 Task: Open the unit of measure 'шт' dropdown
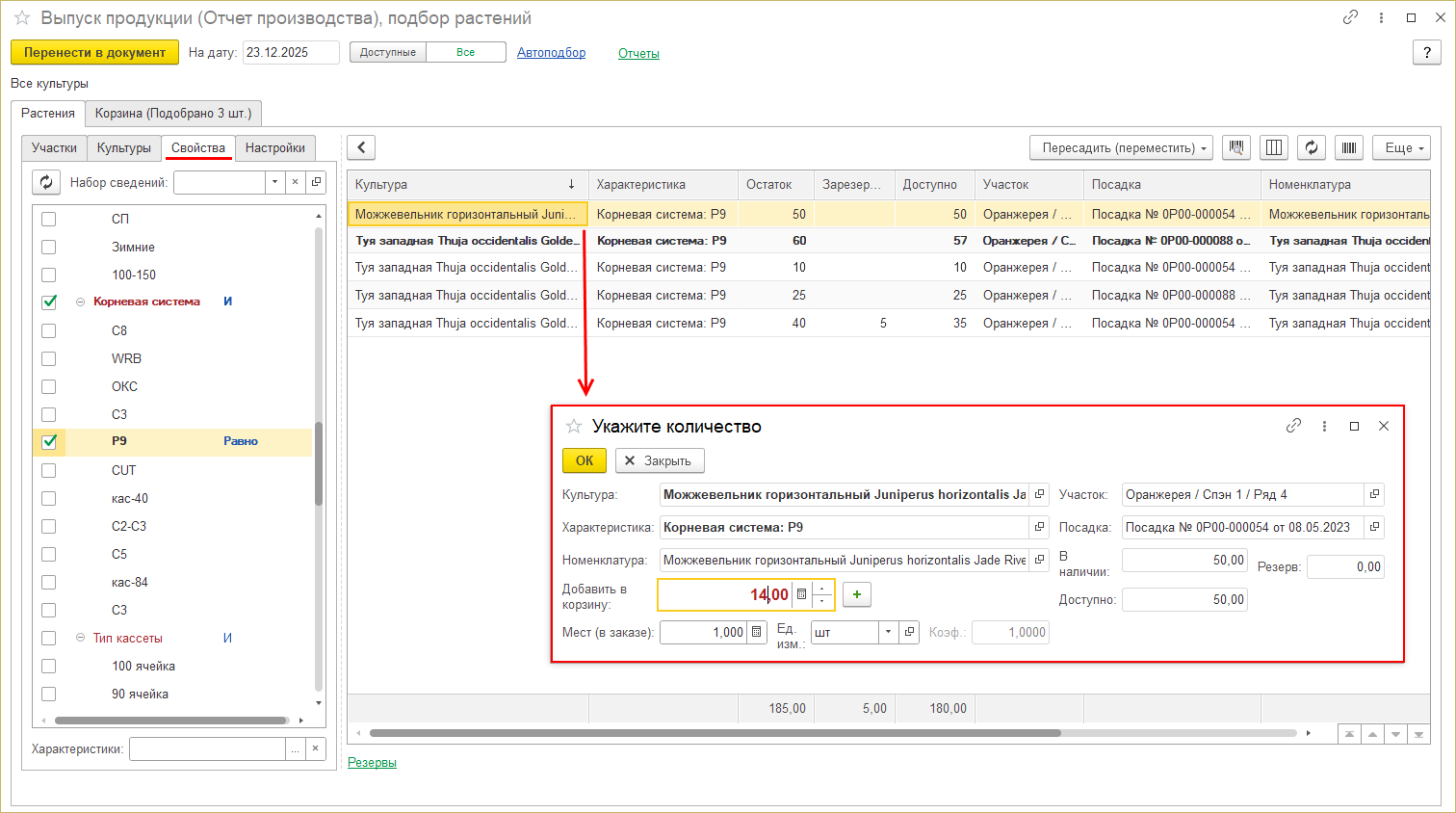887,632
